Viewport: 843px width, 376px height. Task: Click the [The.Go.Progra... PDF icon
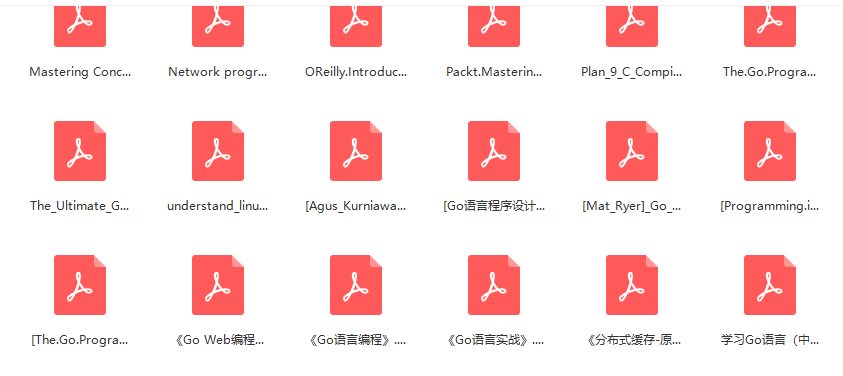coord(80,285)
